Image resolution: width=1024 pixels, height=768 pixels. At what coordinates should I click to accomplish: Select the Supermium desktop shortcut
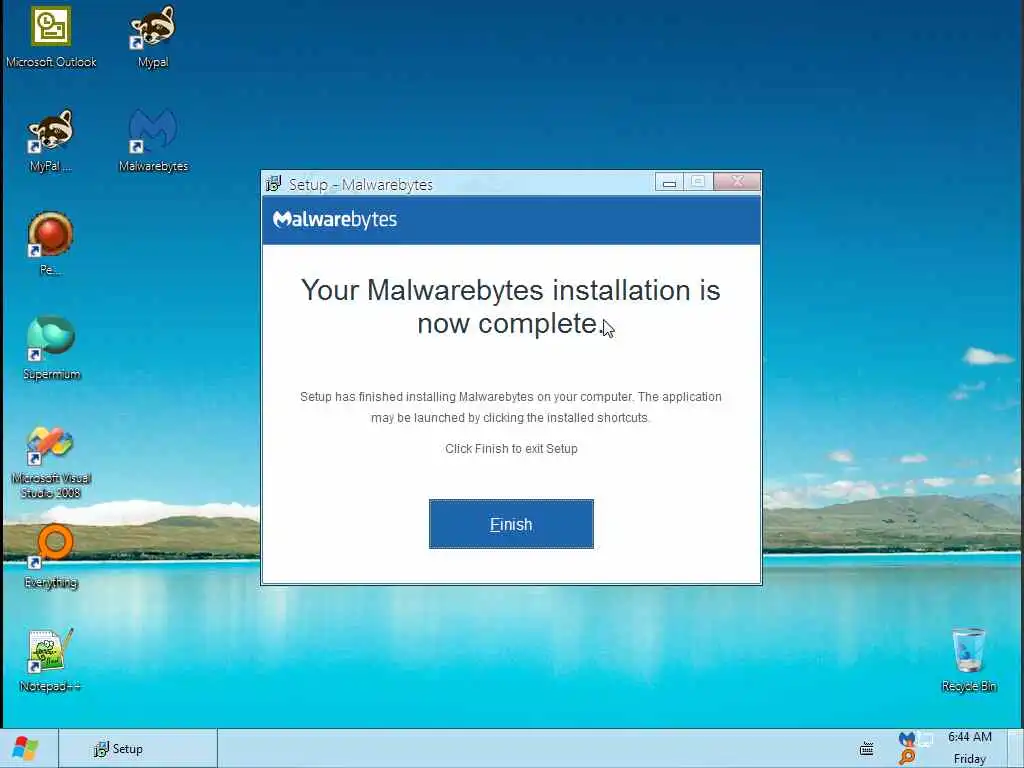(x=51, y=347)
